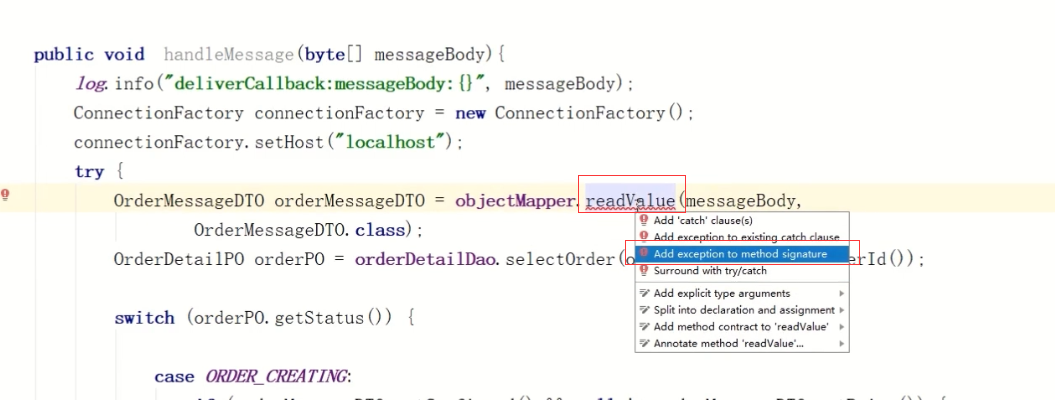
Task: Click the error icon beside Add 'catch' clause(s)
Action: point(644,220)
